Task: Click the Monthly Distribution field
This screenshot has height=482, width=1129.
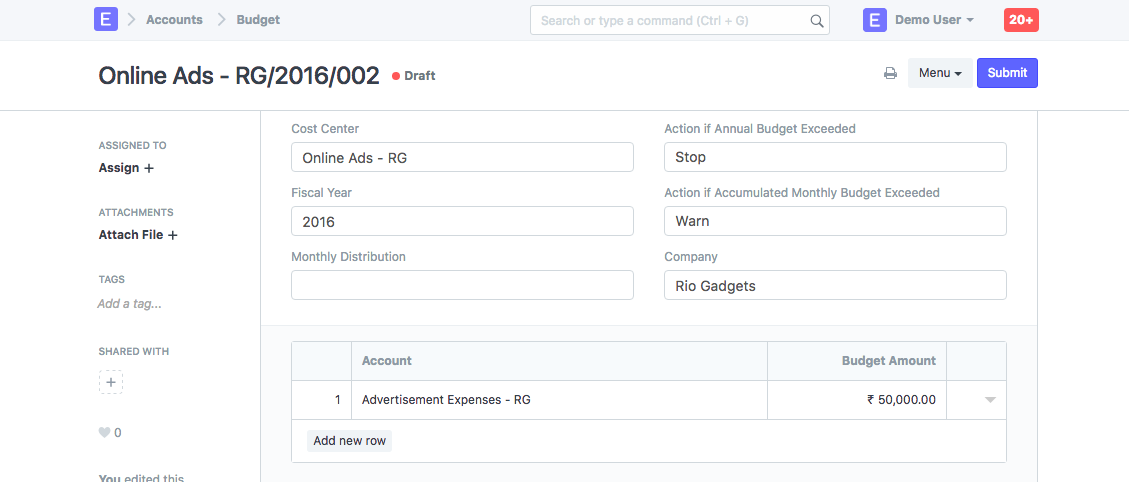Action: [x=462, y=285]
